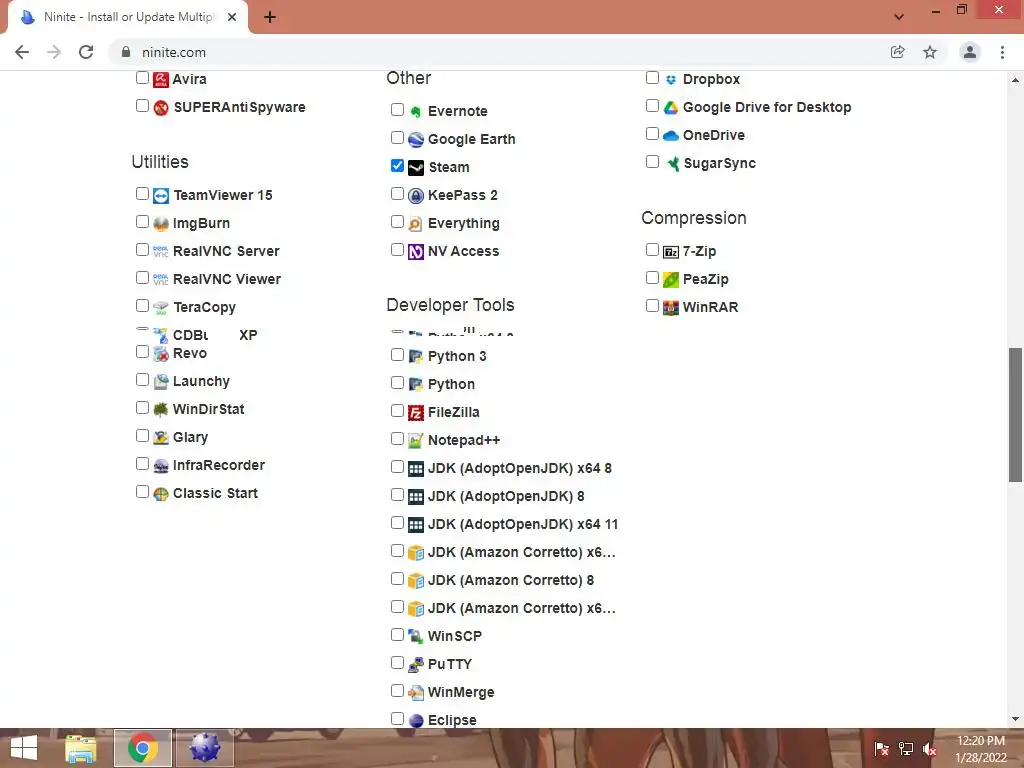Click the network tray icon
This screenshot has width=1024, height=768.
coord(906,749)
